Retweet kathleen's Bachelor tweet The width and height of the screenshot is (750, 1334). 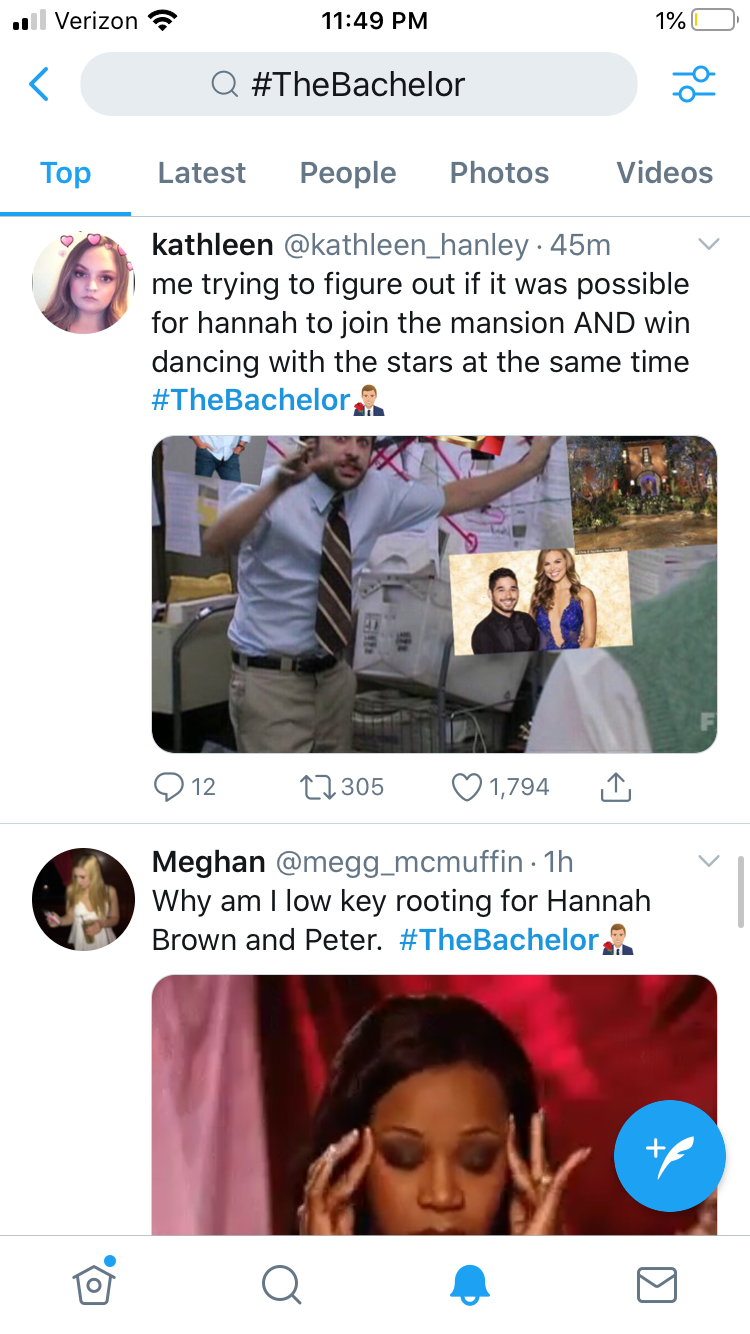coord(316,787)
